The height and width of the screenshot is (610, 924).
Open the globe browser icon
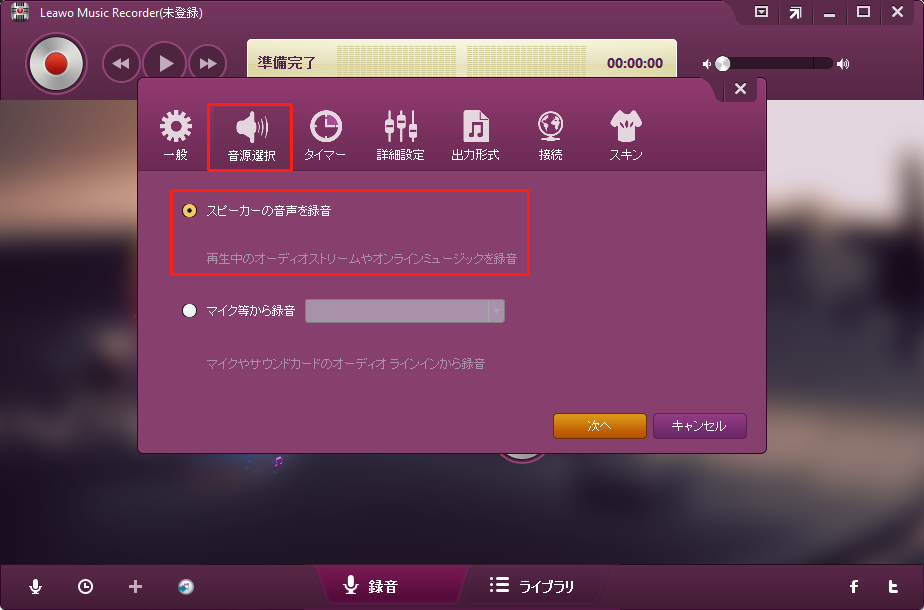tap(185, 588)
